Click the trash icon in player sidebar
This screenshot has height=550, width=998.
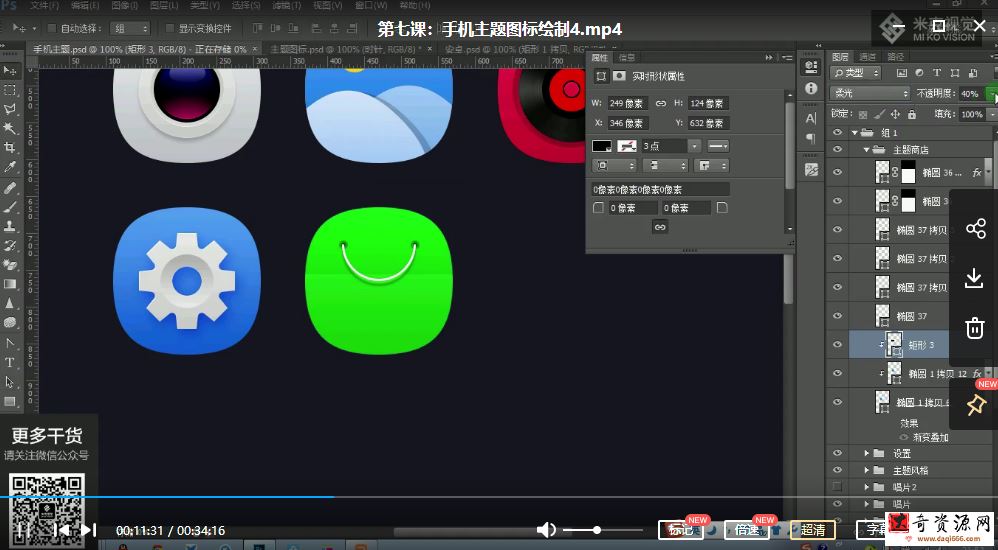point(975,328)
